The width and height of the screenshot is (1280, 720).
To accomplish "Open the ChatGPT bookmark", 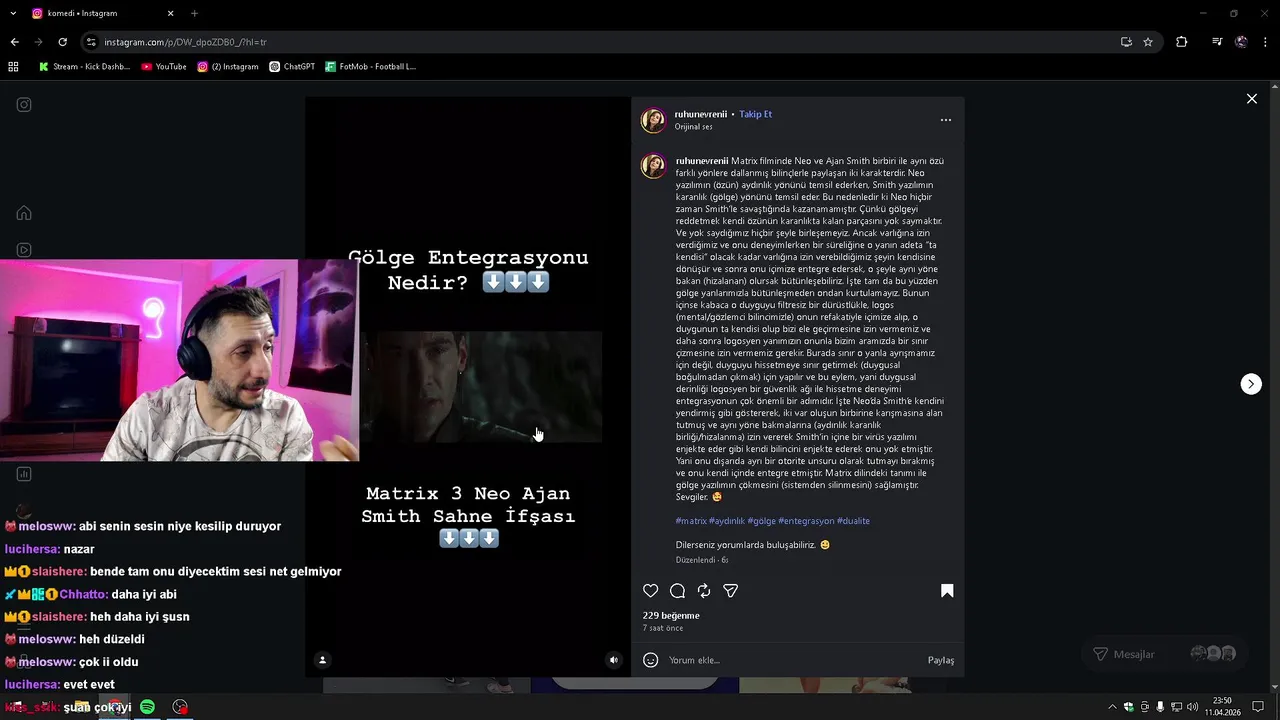I will 292,67.
